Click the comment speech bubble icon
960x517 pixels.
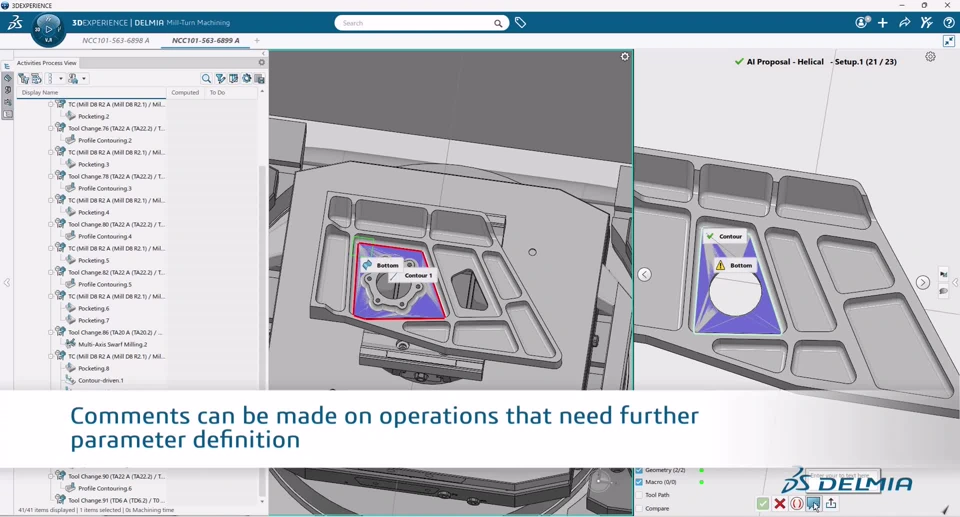(x=813, y=504)
